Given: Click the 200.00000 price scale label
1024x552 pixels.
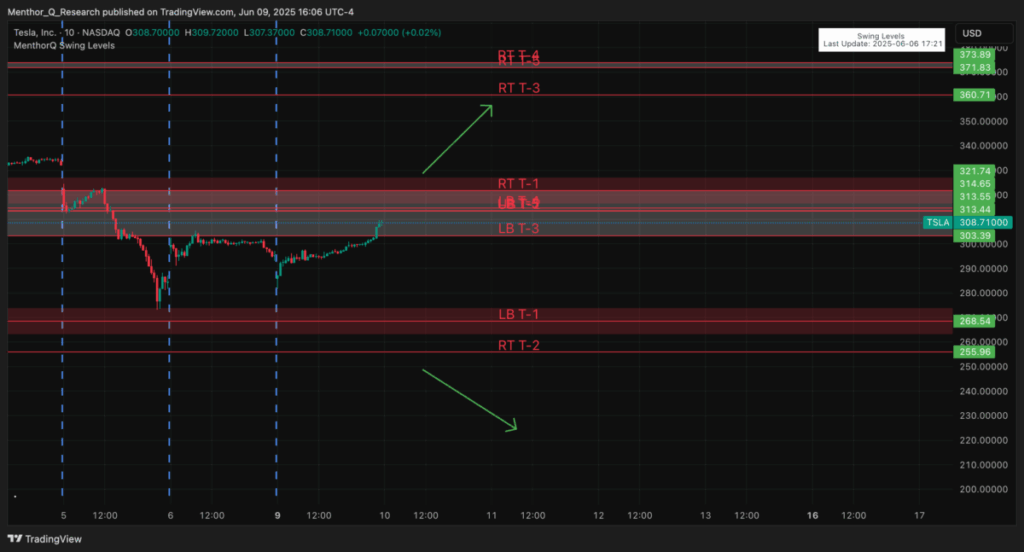Looking at the screenshot, I should point(984,489).
